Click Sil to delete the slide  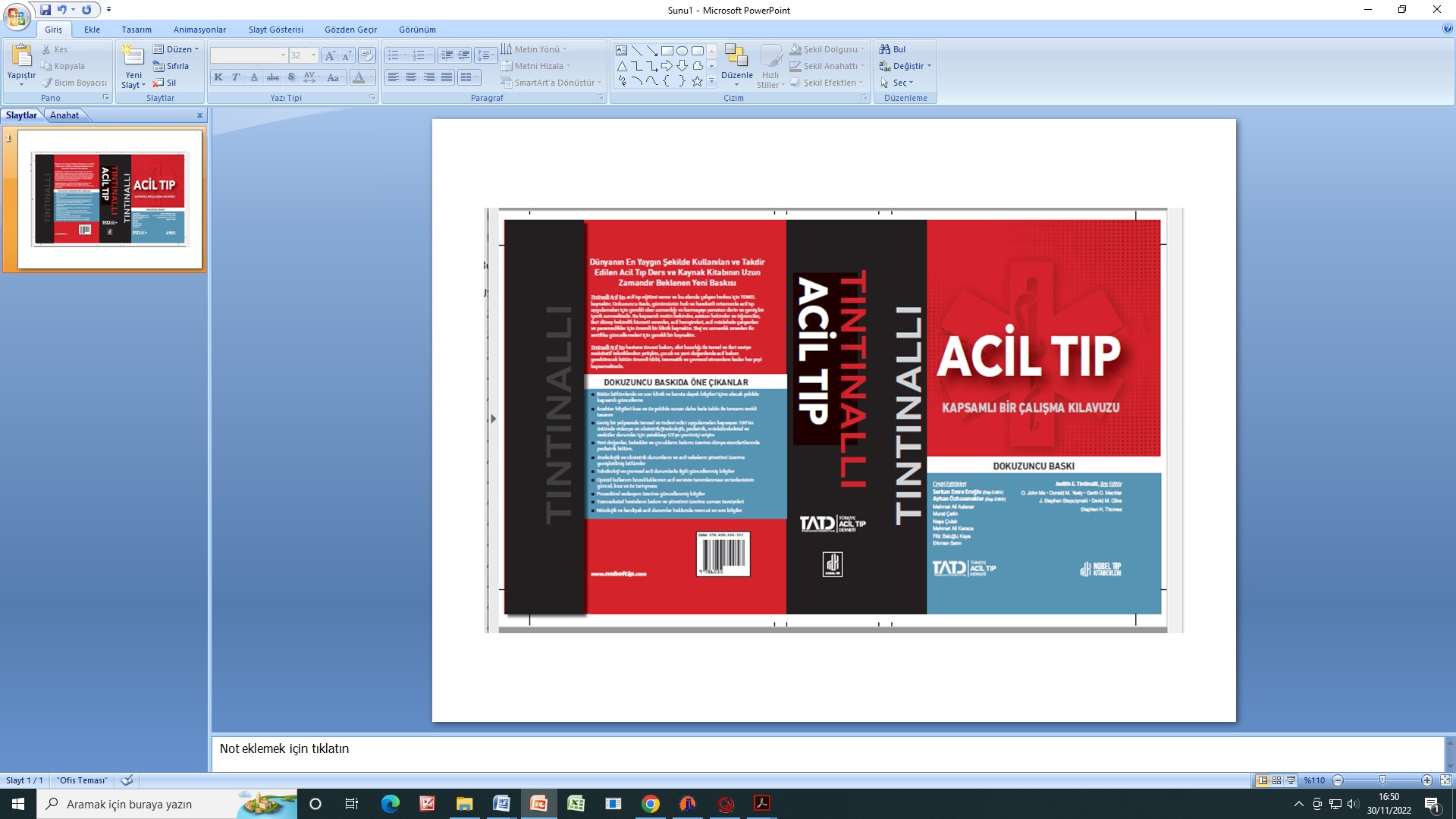click(x=165, y=83)
